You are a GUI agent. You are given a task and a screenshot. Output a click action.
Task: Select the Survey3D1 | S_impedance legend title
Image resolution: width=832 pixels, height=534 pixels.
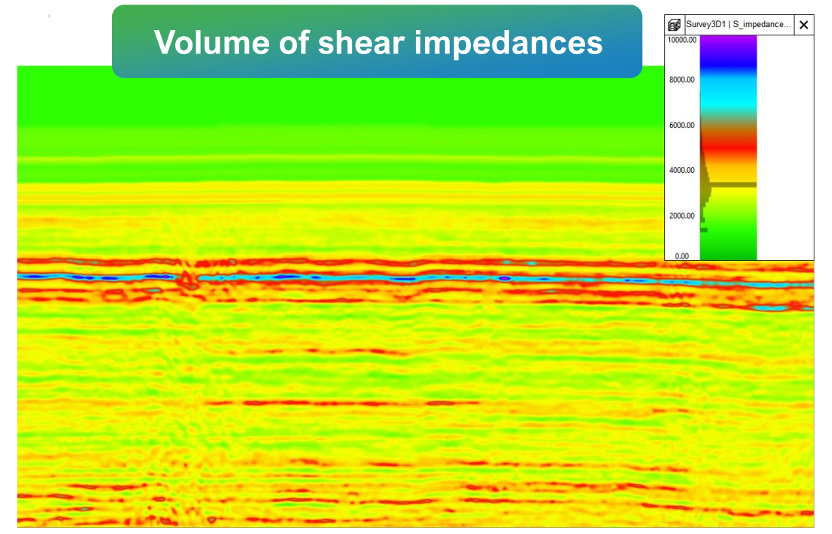(x=738, y=24)
